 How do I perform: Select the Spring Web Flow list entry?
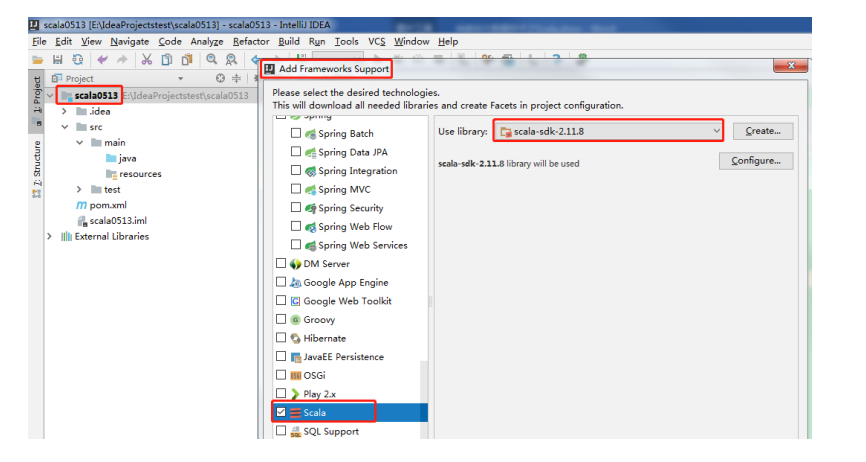click(x=355, y=227)
